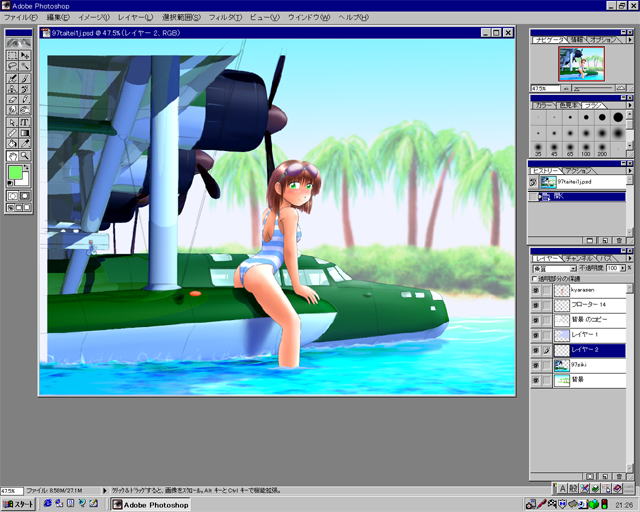Select the Gradient tool
The image size is (640, 512).
[25, 133]
